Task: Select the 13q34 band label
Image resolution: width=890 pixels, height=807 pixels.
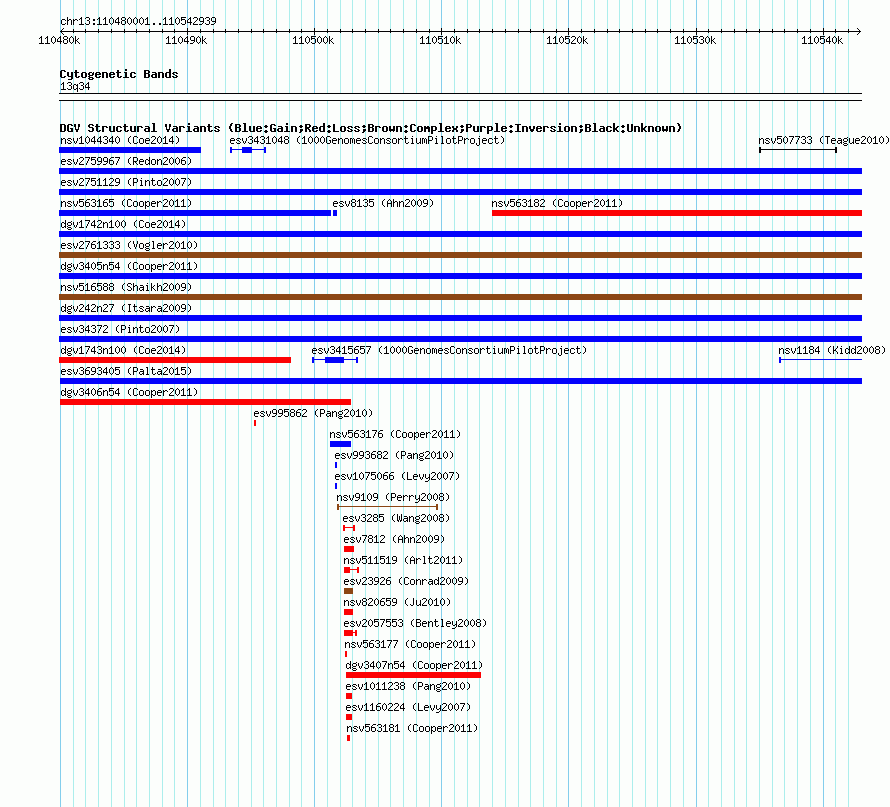Action: coord(75,86)
